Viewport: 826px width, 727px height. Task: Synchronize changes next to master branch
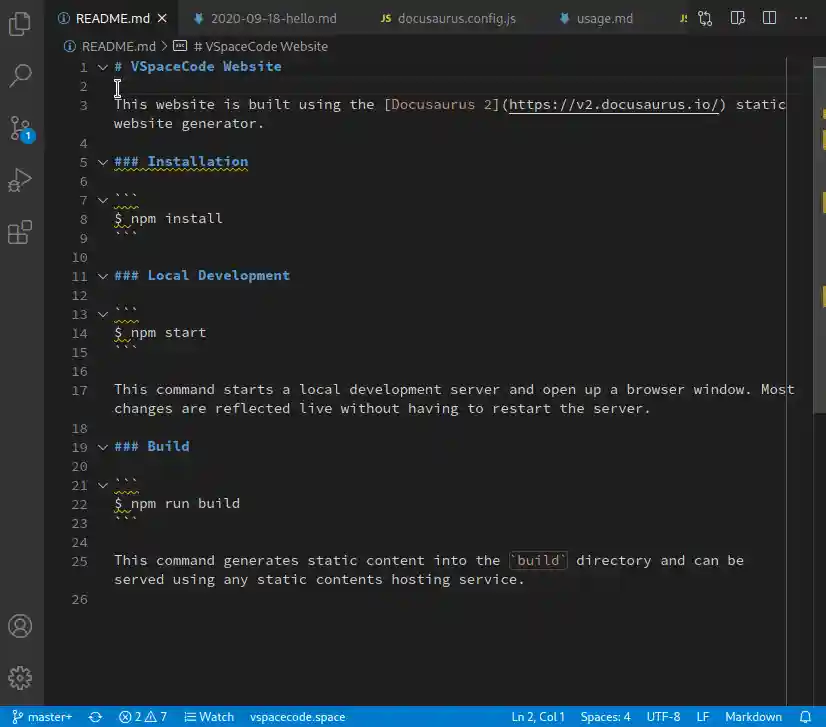95,716
